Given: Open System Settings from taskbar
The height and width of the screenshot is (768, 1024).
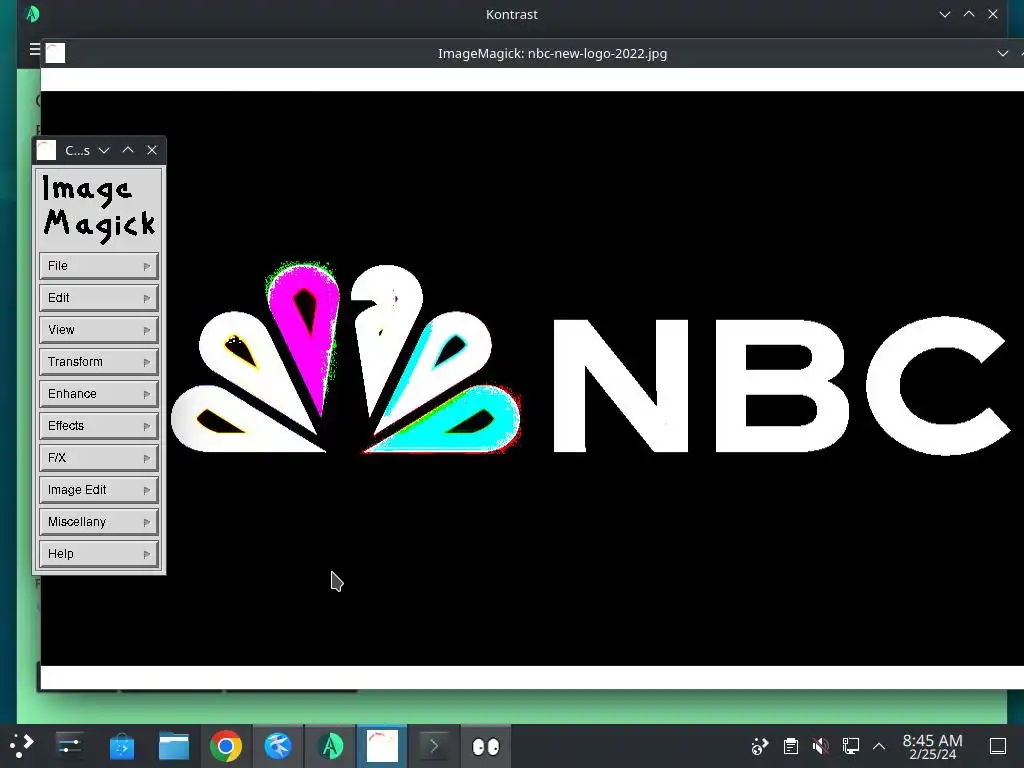Looking at the screenshot, I should point(69,746).
